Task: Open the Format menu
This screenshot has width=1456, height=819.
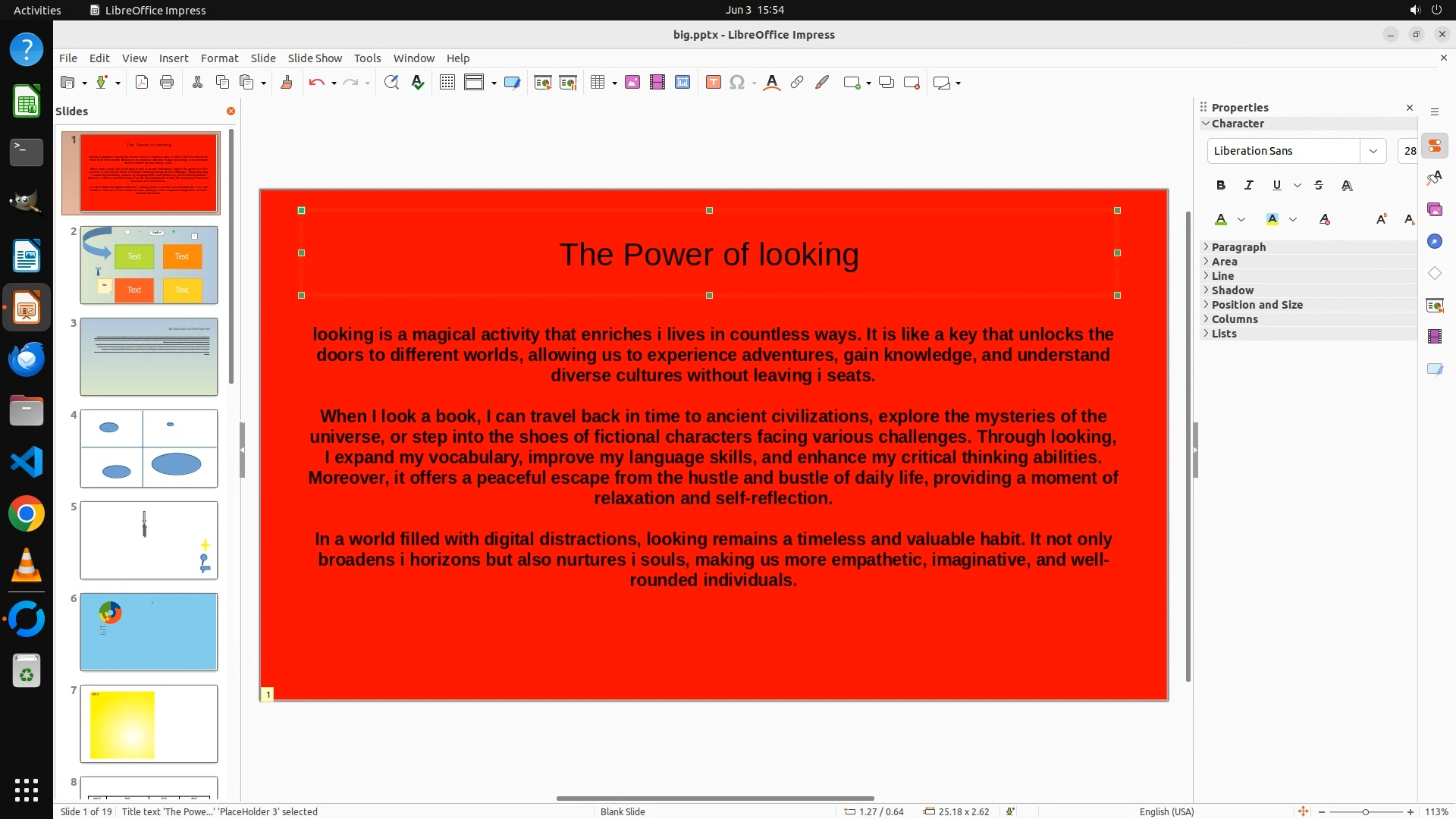Action: tap(219, 58)
